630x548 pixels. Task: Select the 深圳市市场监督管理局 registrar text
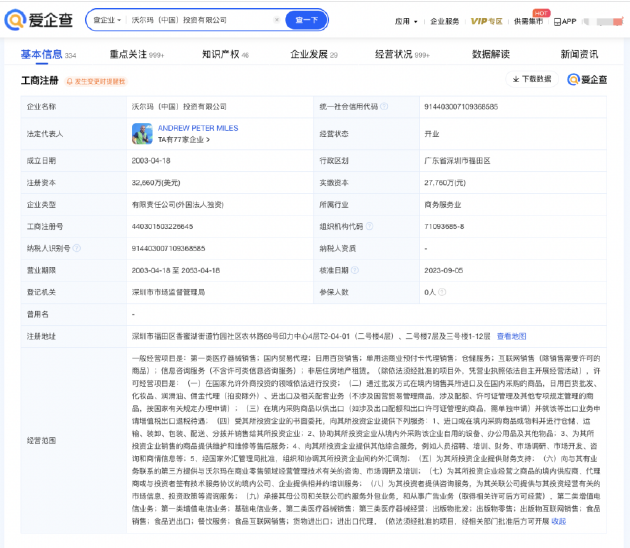coord(168,292)
